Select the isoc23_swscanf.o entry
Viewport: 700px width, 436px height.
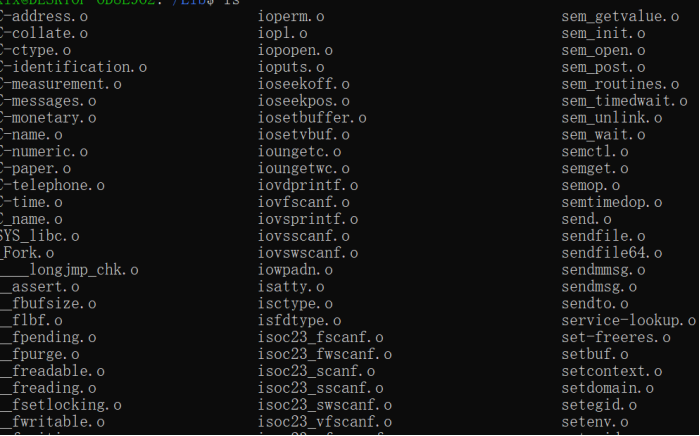325,405
